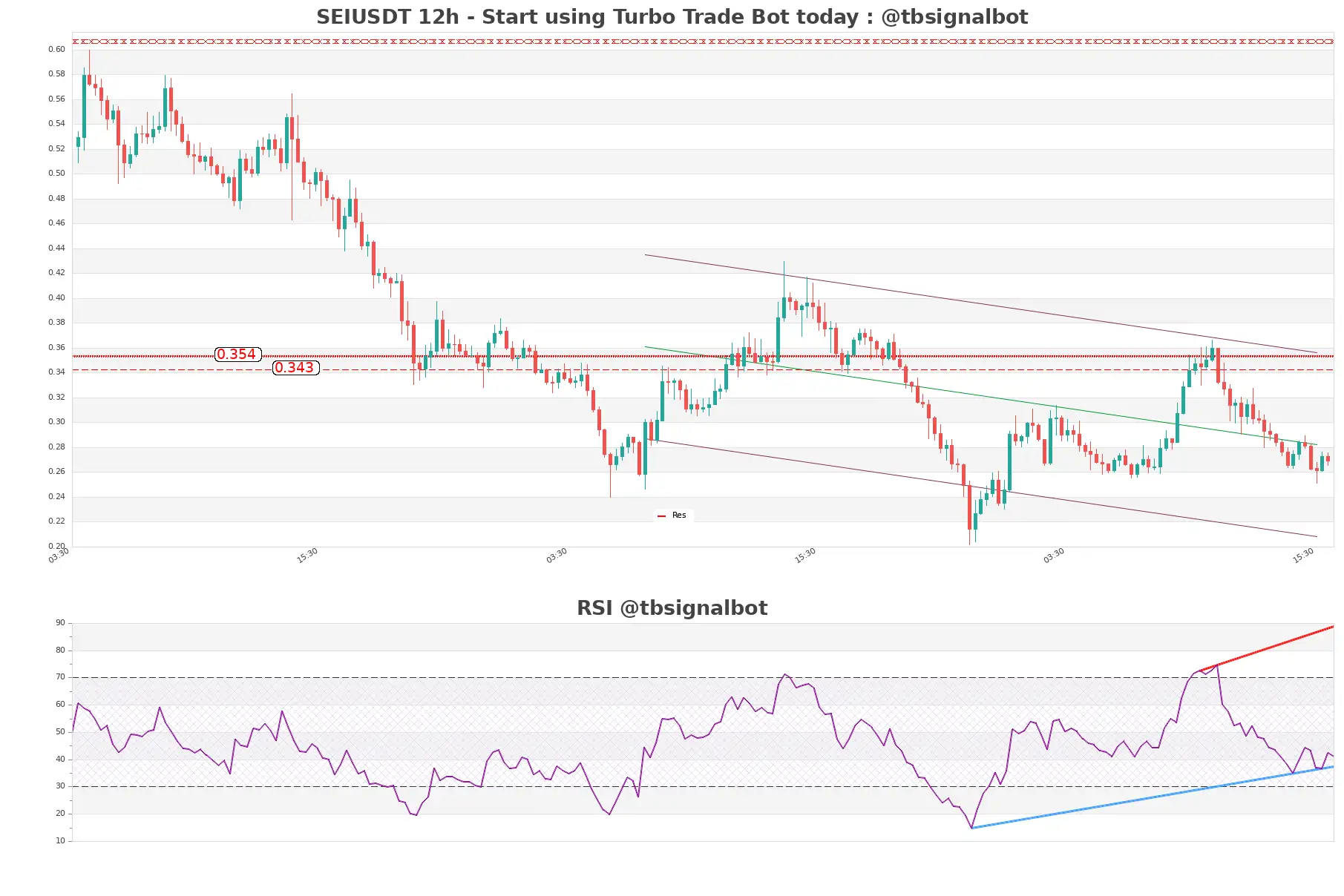Image resolution: width=1344 pixels, height=896 pixels.
Task: Click the 0.42 price axis label
Action: (56, 272)
